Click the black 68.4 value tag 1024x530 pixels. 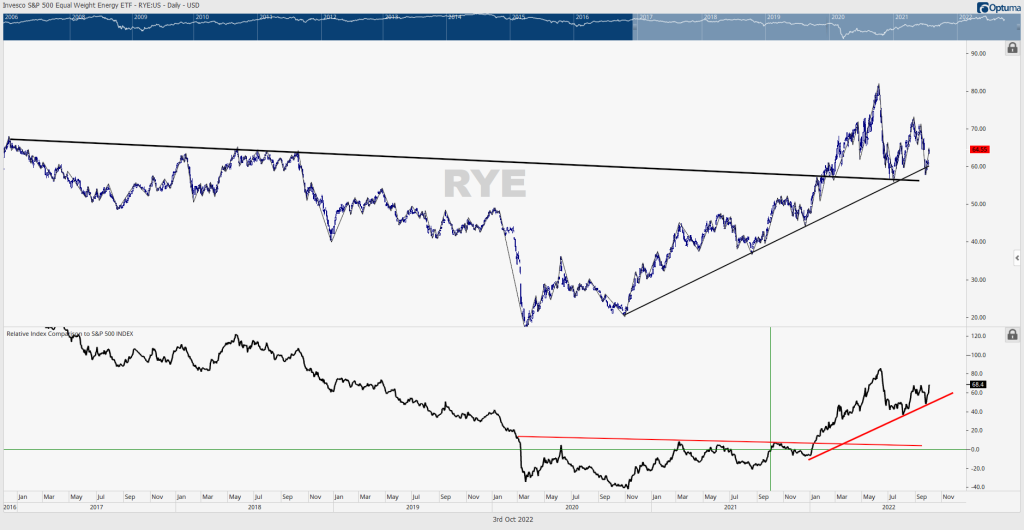[x=978, y=384]
